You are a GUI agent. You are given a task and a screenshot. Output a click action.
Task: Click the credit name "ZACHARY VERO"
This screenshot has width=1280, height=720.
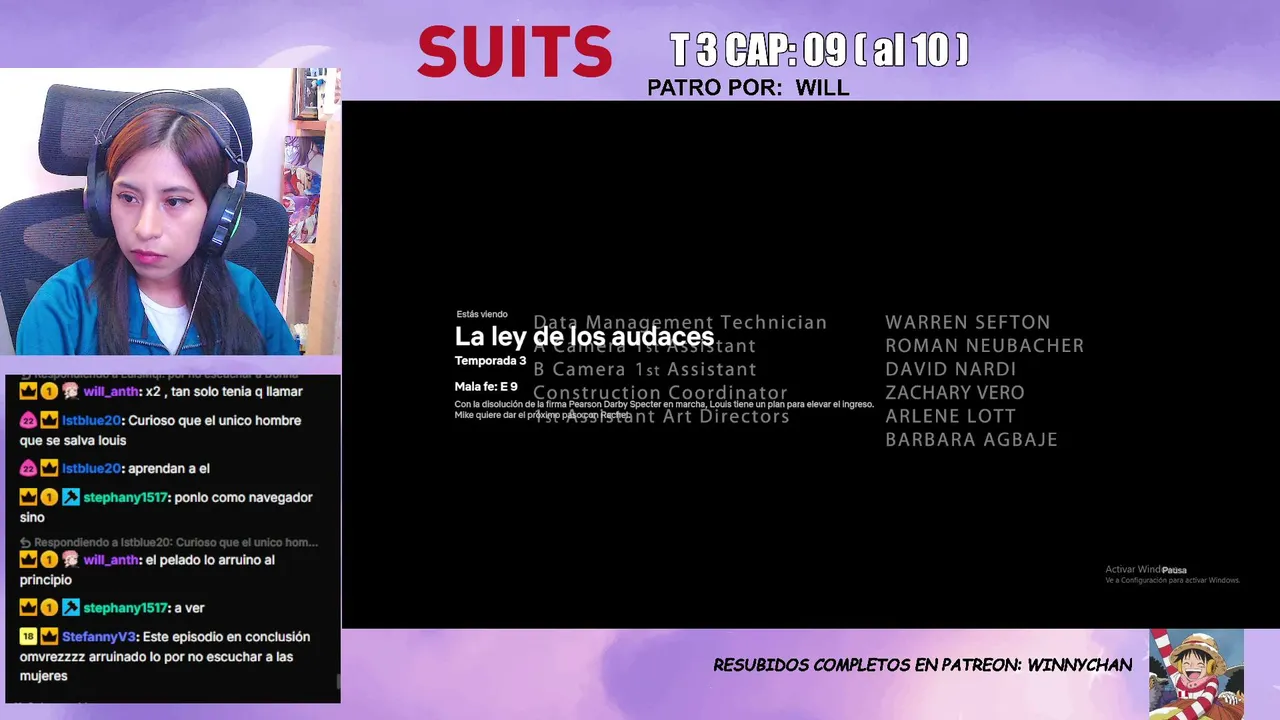(x=955, y=392)
